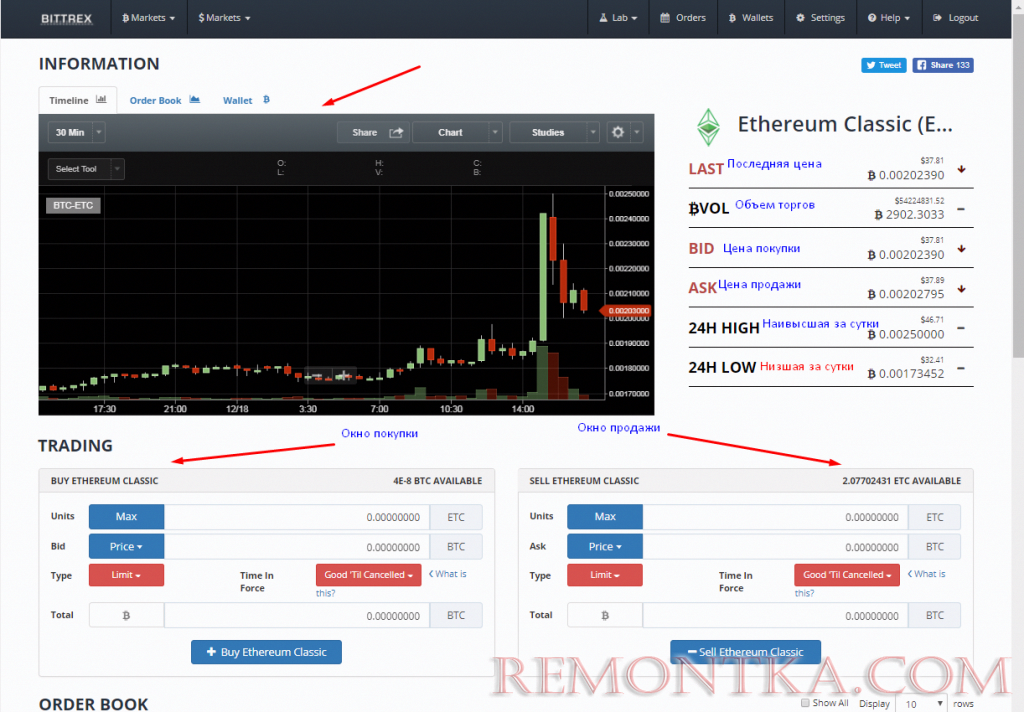Click the Sell Ethereum Classic button
This screenshot has height=712, width=1024.
click(x=745, y=652)
